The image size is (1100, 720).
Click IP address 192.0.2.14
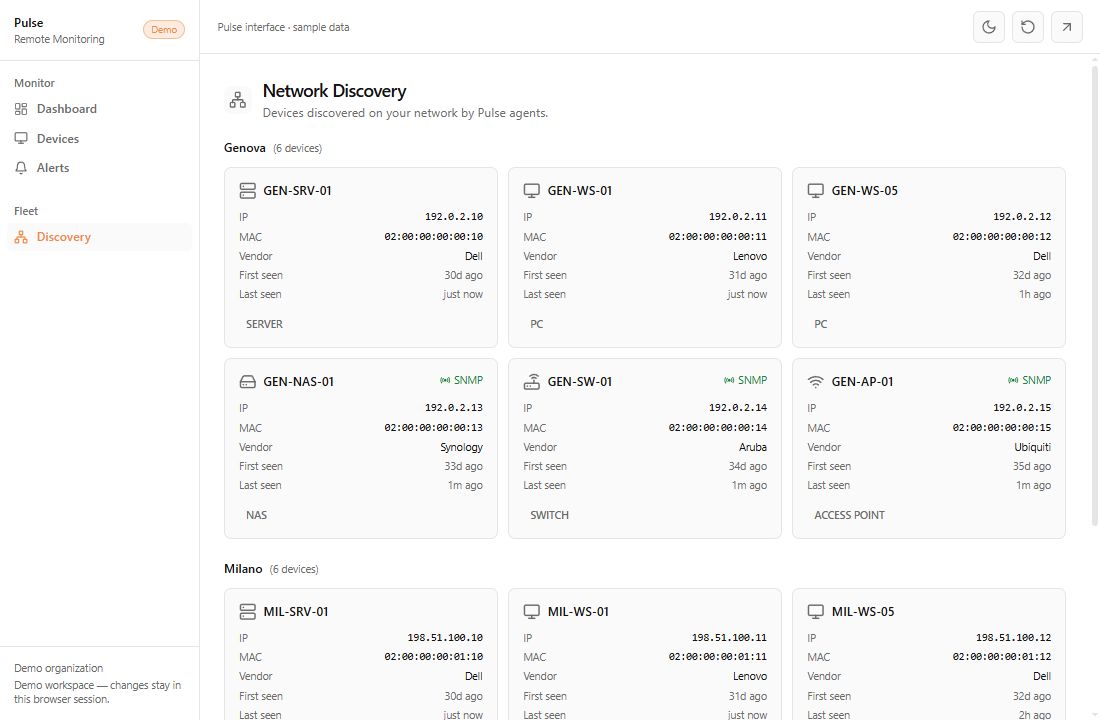coord(738,408)
